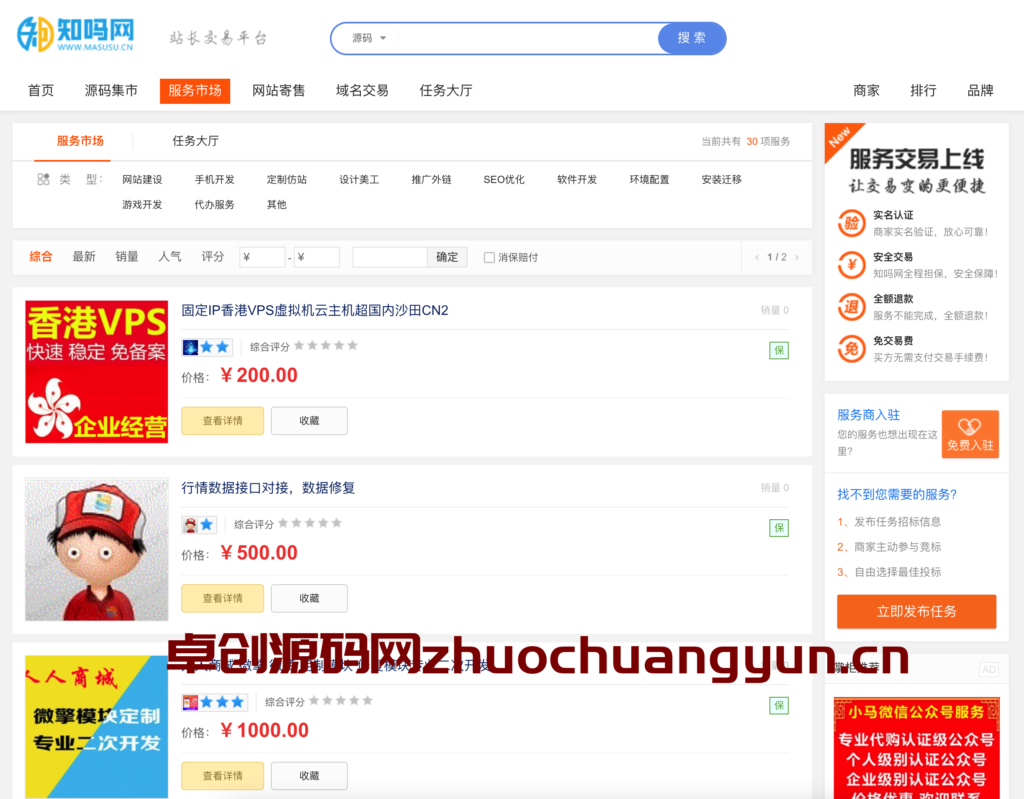Click 保 guarantee badge on ¥1000.00 listing
The width and height of the screenshot is (1024, 799).
[x=778, y=706]
